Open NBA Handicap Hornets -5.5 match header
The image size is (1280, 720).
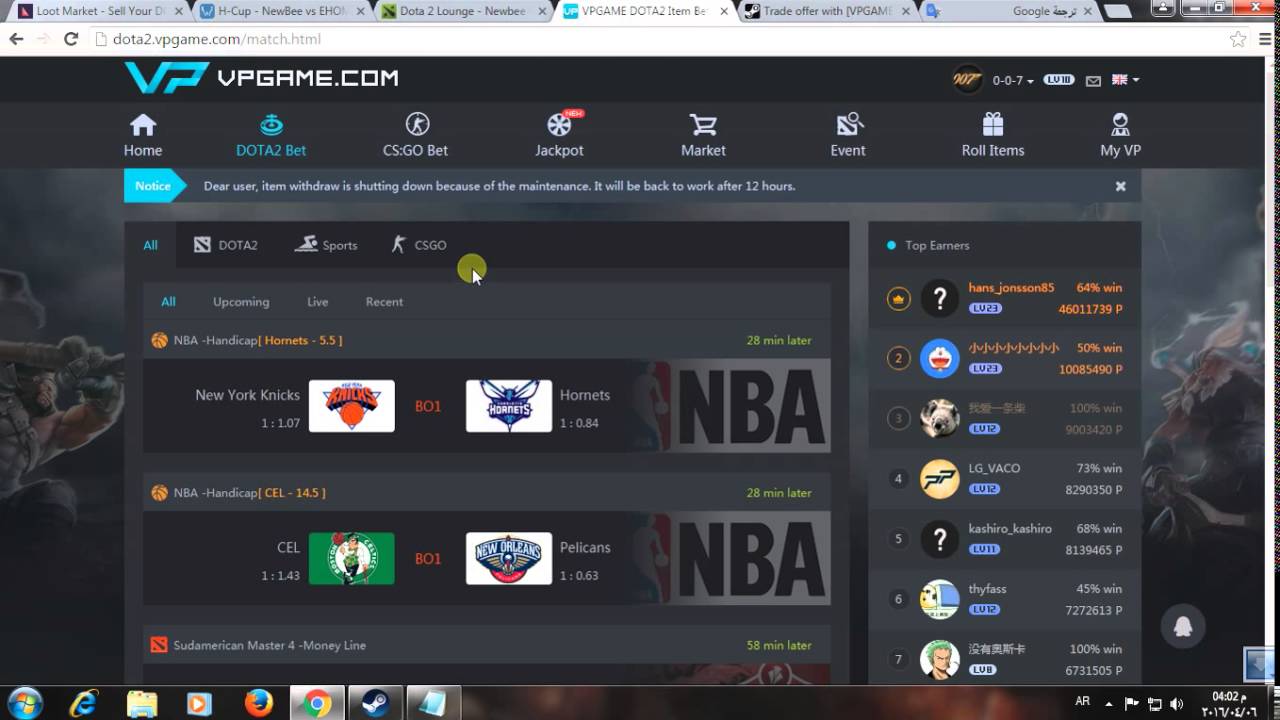487,340
